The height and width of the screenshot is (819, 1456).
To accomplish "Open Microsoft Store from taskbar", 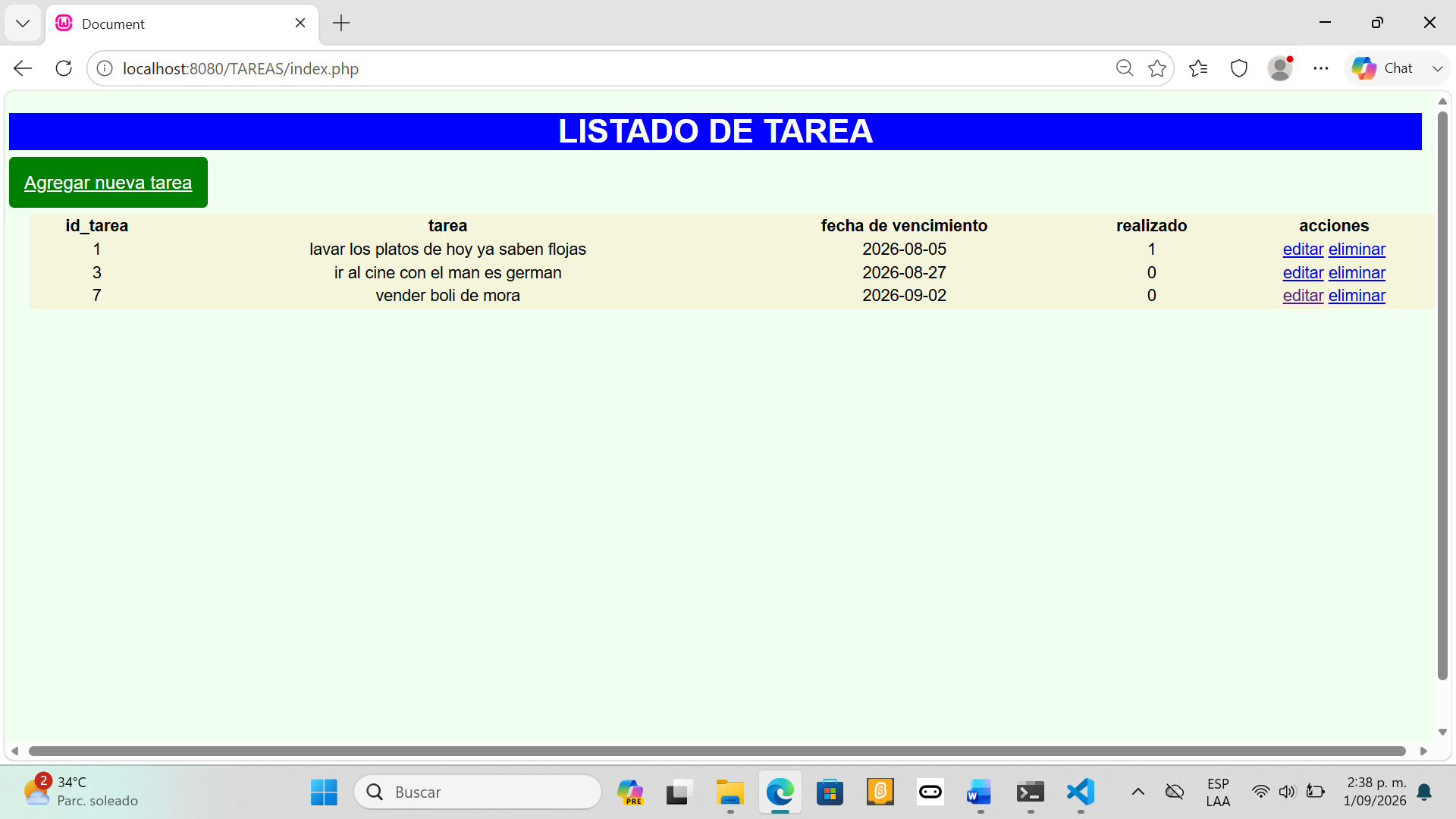I will [830, 792].
